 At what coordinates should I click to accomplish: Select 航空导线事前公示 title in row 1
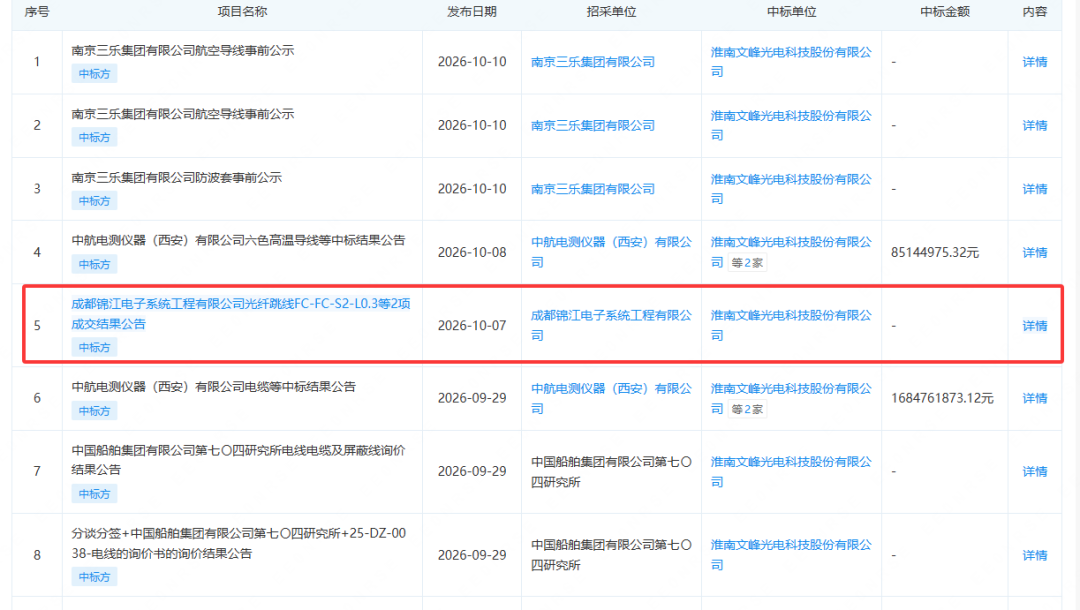(183, 50)
